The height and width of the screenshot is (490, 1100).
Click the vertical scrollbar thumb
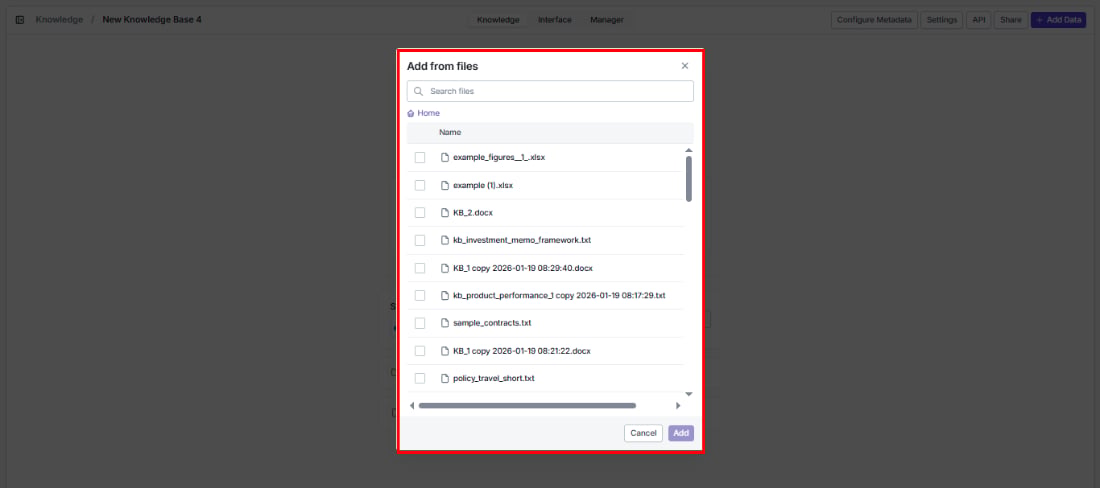(x=689, y=179)
